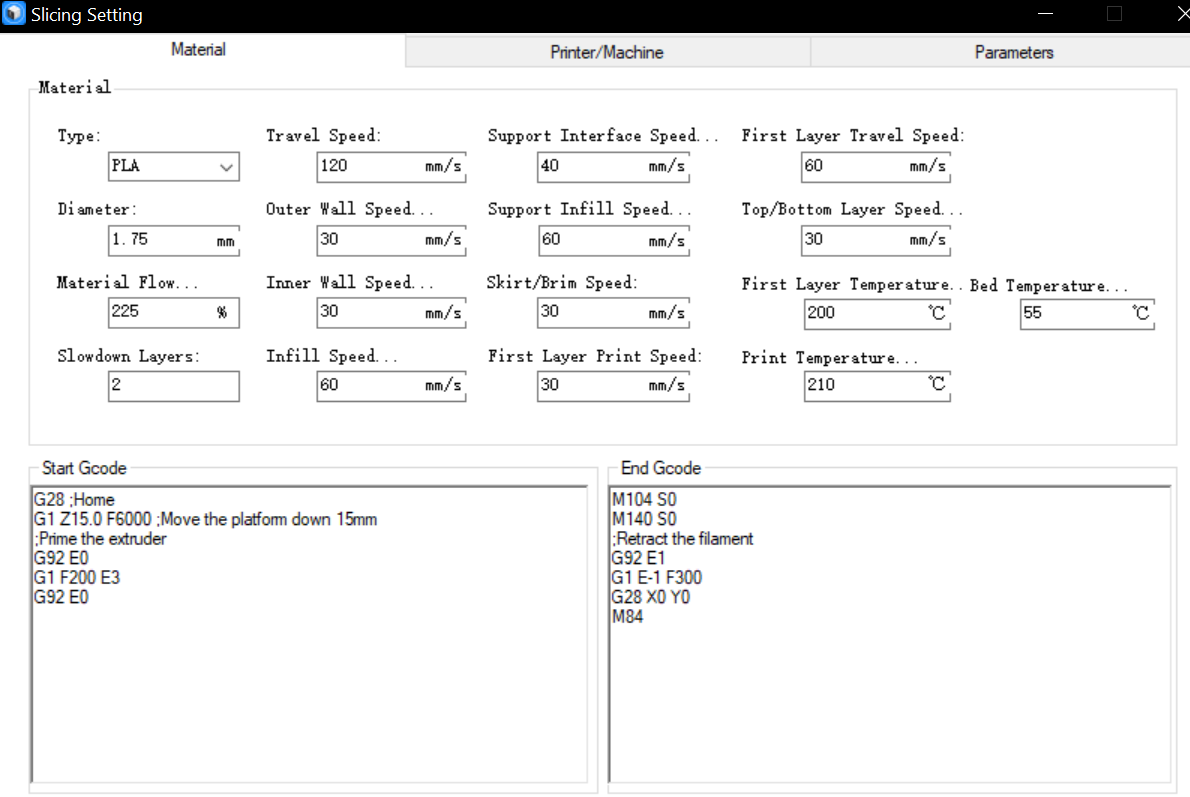Image resolution: width=1190 pixels, height=797 pixels.
Task: Edit the Skirt/Brim Speed value
Action: pyautogui.click(x=613, y=312)
